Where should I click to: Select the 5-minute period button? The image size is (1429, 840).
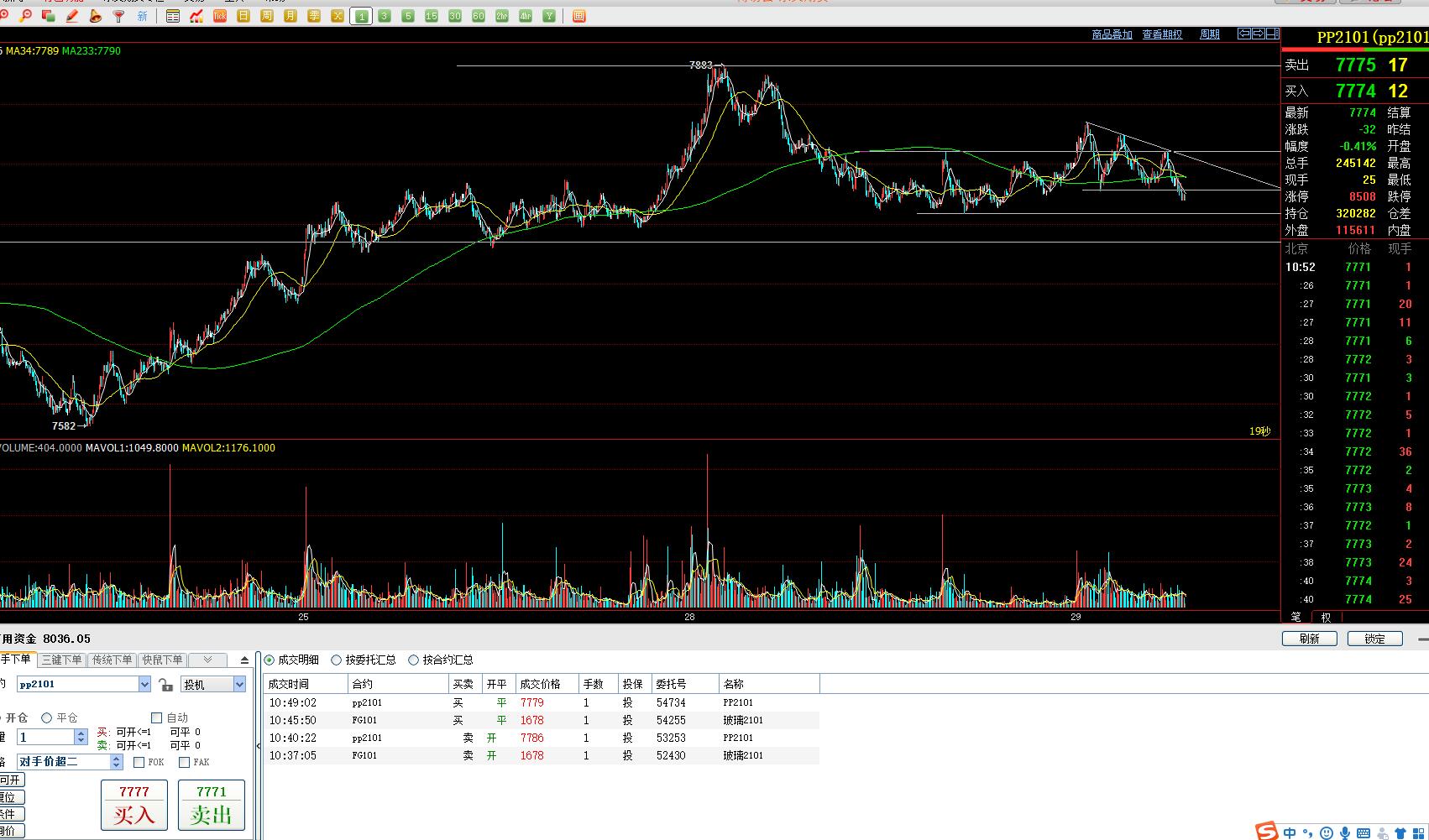point(408,16)
